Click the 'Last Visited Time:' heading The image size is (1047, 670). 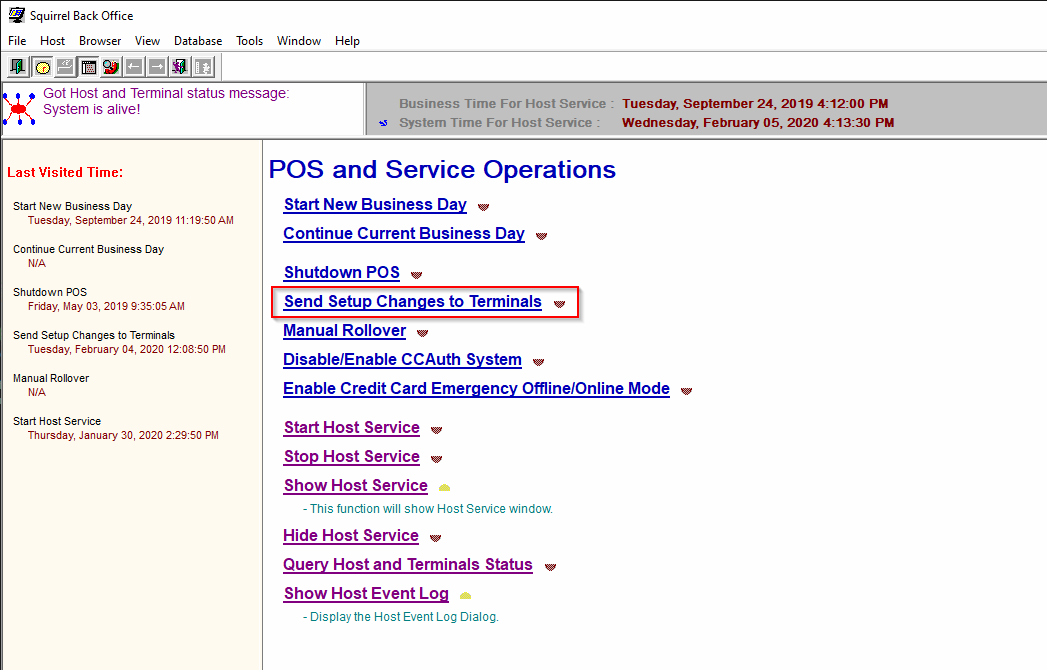pyautogui.click(x=65, y=172)
